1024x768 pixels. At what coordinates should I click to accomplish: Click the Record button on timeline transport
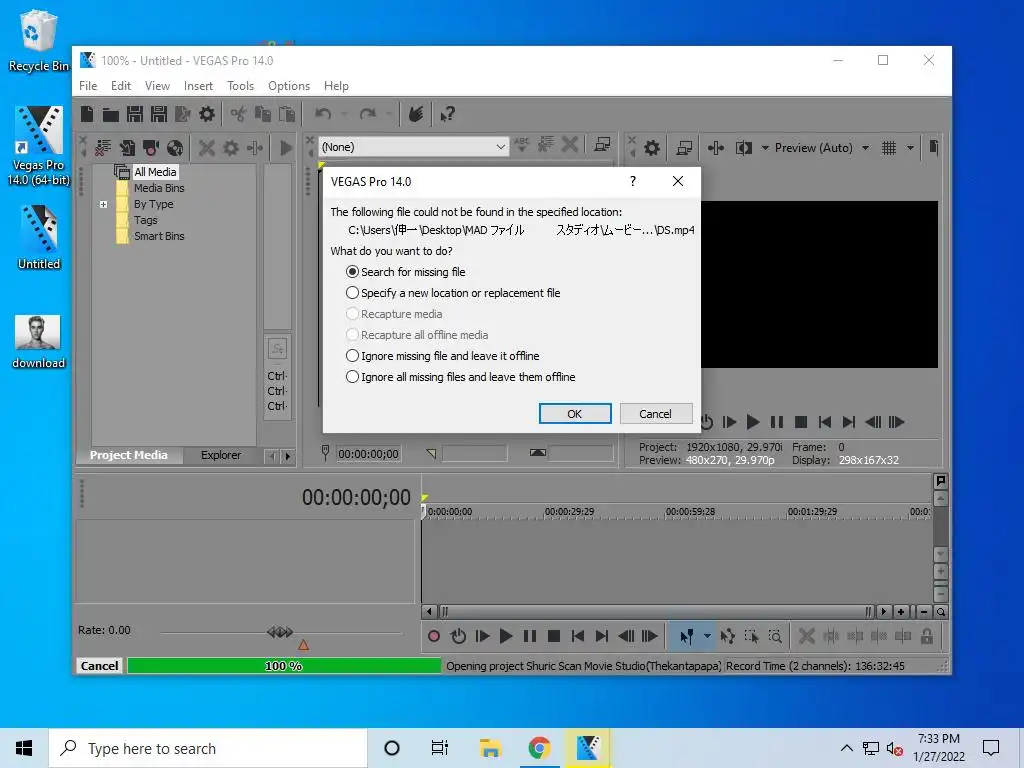pos(434,636)
